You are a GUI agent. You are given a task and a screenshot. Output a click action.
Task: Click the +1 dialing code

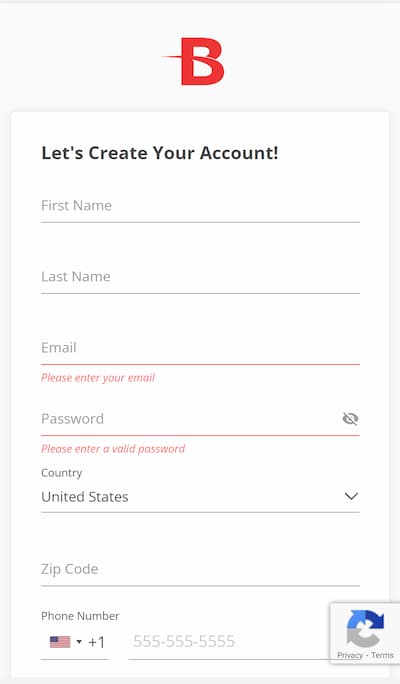(96, 642)
